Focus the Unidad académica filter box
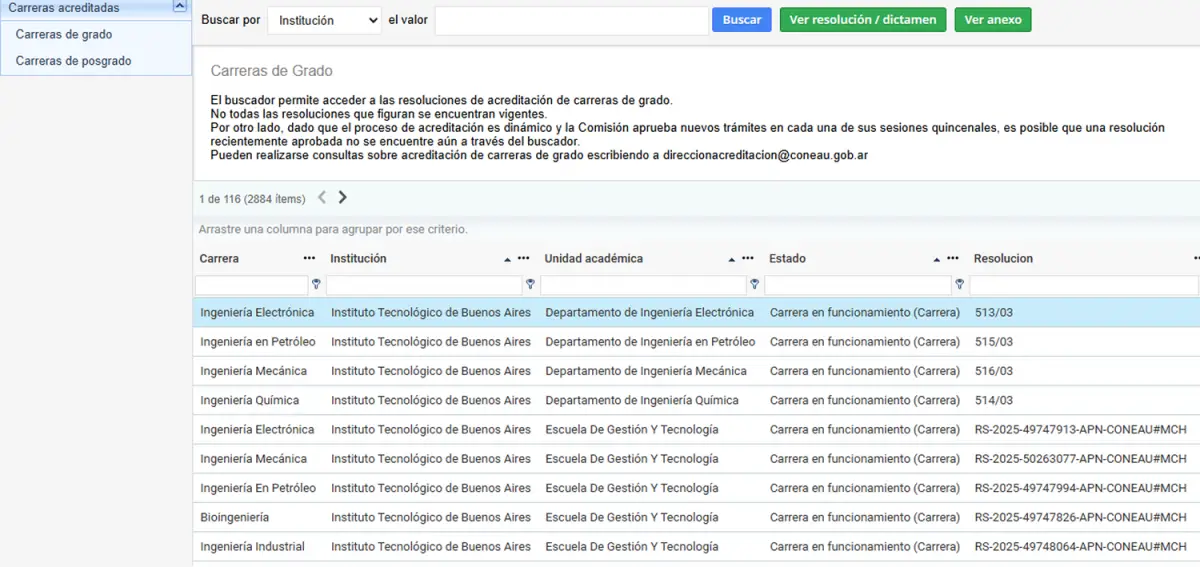1200x567 pixels. 643,285
